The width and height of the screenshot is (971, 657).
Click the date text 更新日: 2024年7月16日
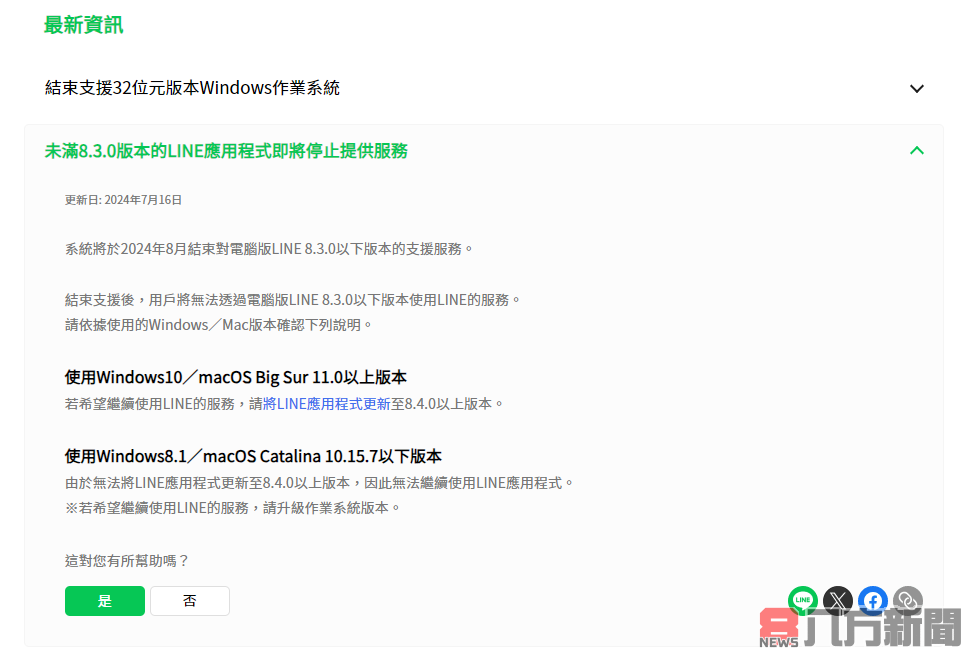tap(123, 199)
